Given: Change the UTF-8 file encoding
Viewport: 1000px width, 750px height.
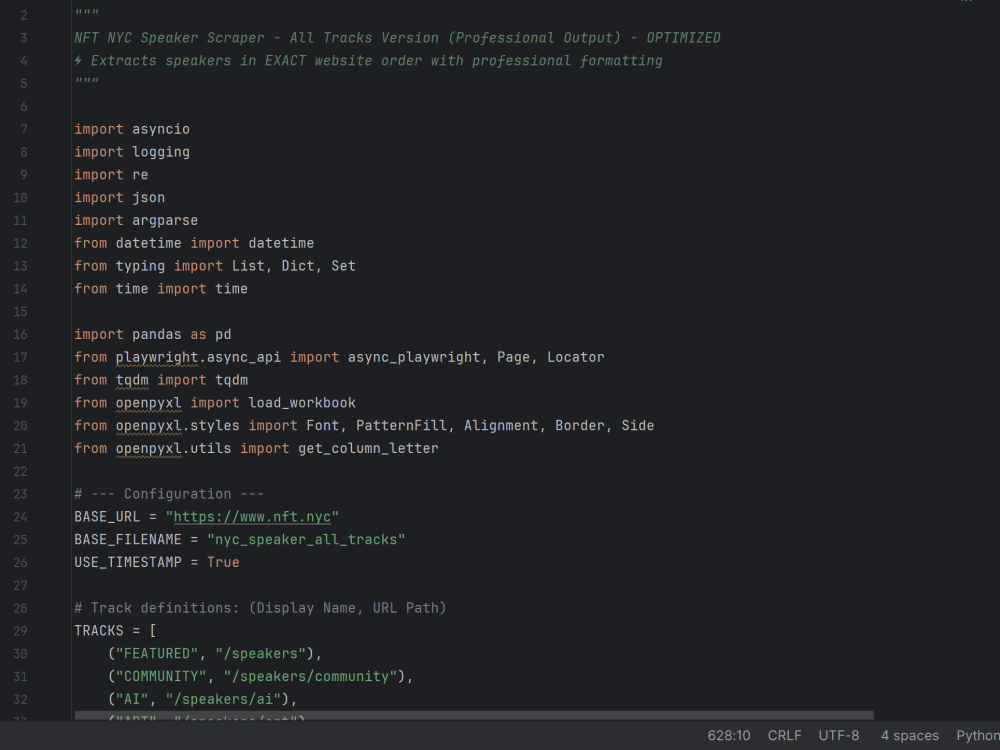Looking at the screenshot, I should (838, 735).
